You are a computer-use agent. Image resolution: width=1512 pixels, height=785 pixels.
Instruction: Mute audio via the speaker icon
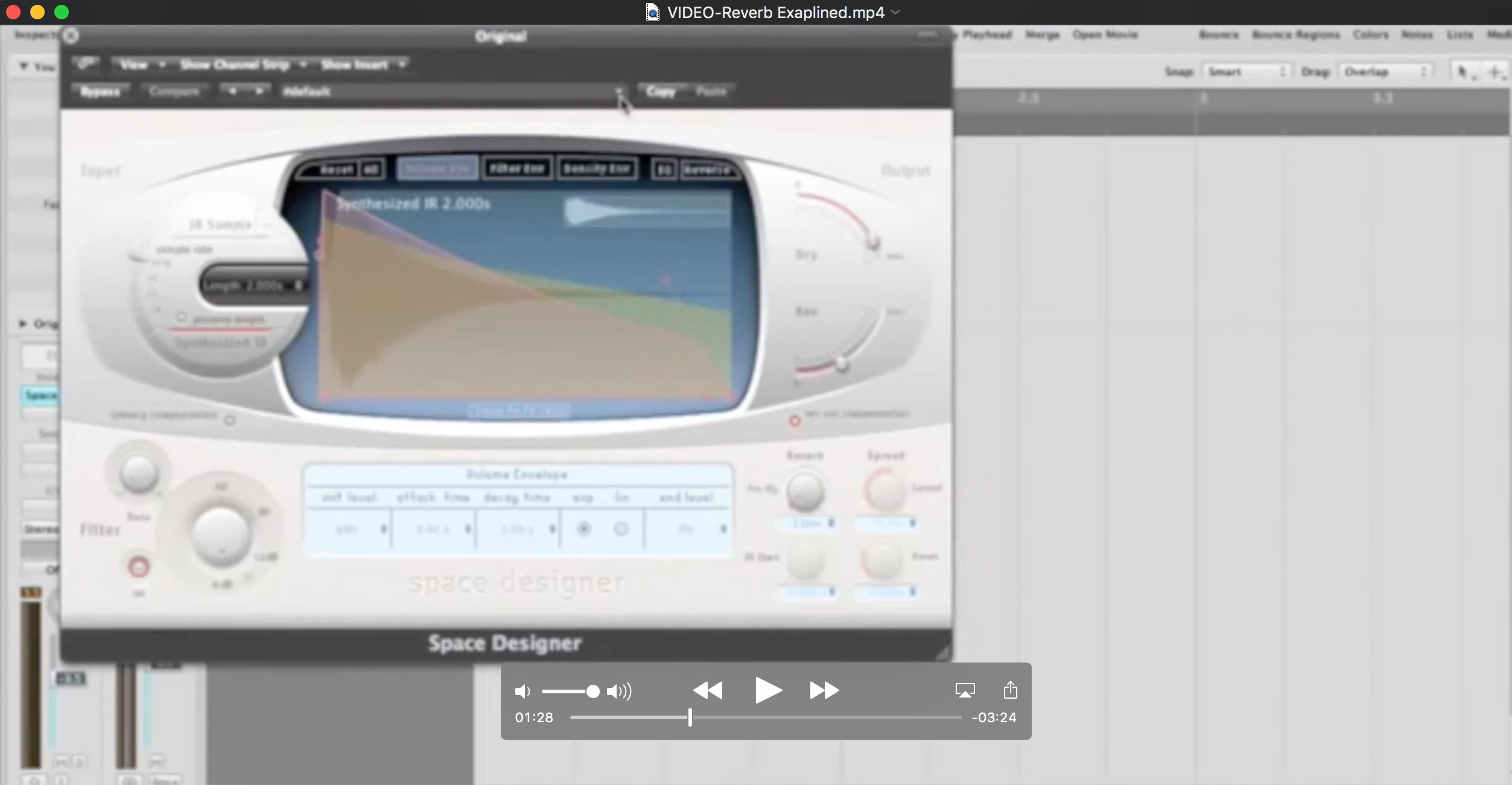(521, 691)
